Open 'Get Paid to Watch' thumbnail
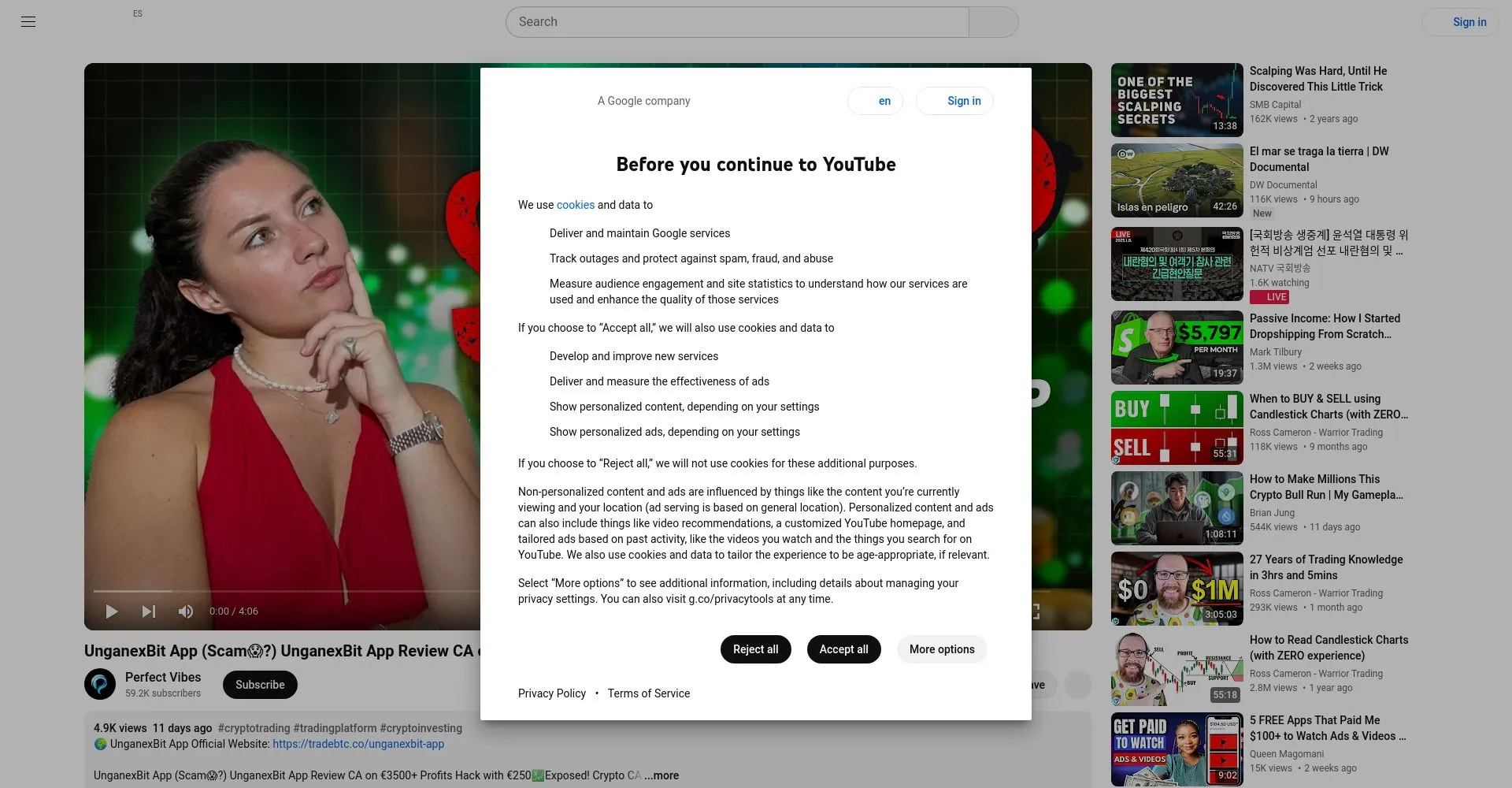 point(1177,749)
